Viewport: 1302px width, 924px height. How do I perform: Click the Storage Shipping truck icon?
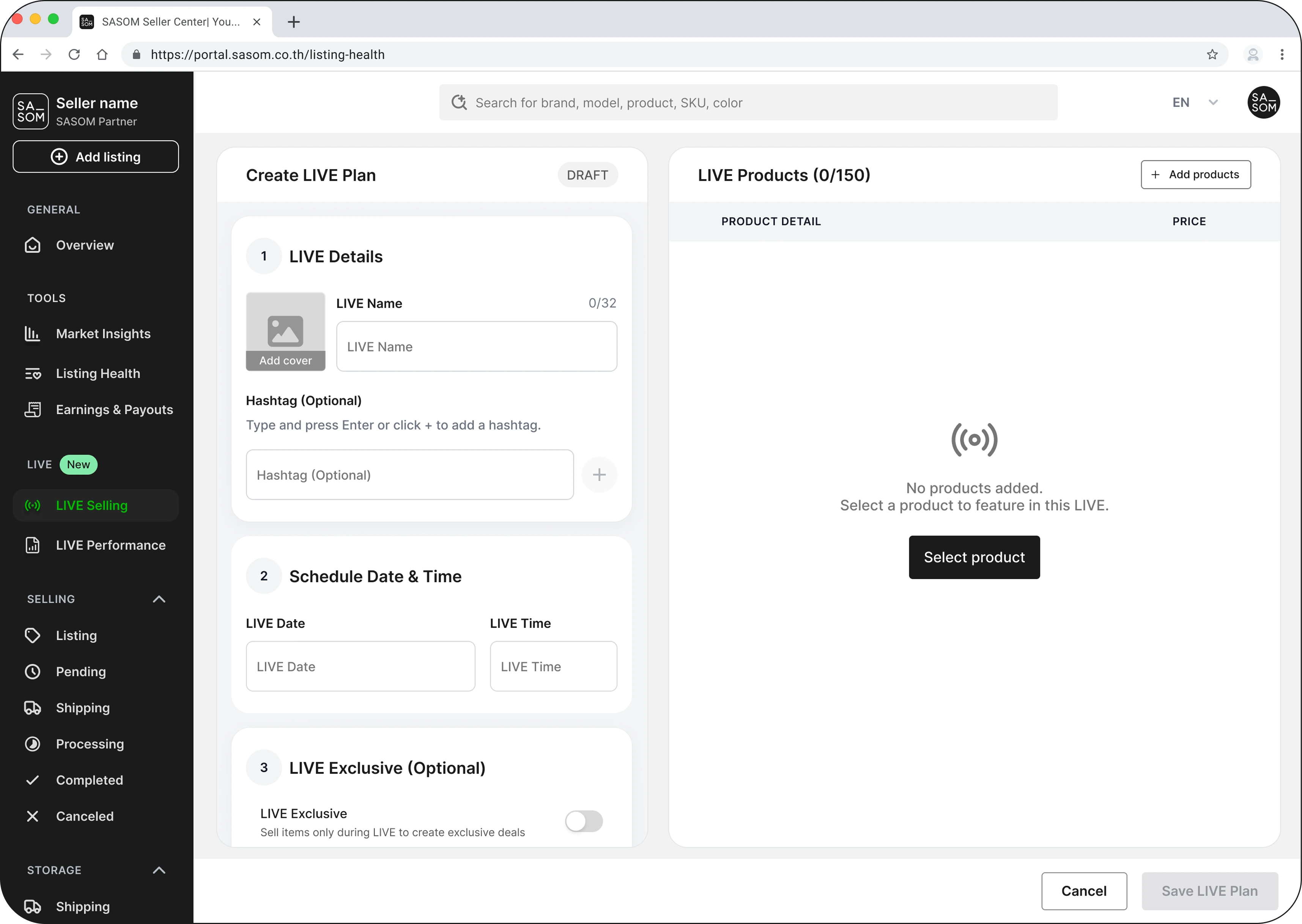[x=32, y=907]
